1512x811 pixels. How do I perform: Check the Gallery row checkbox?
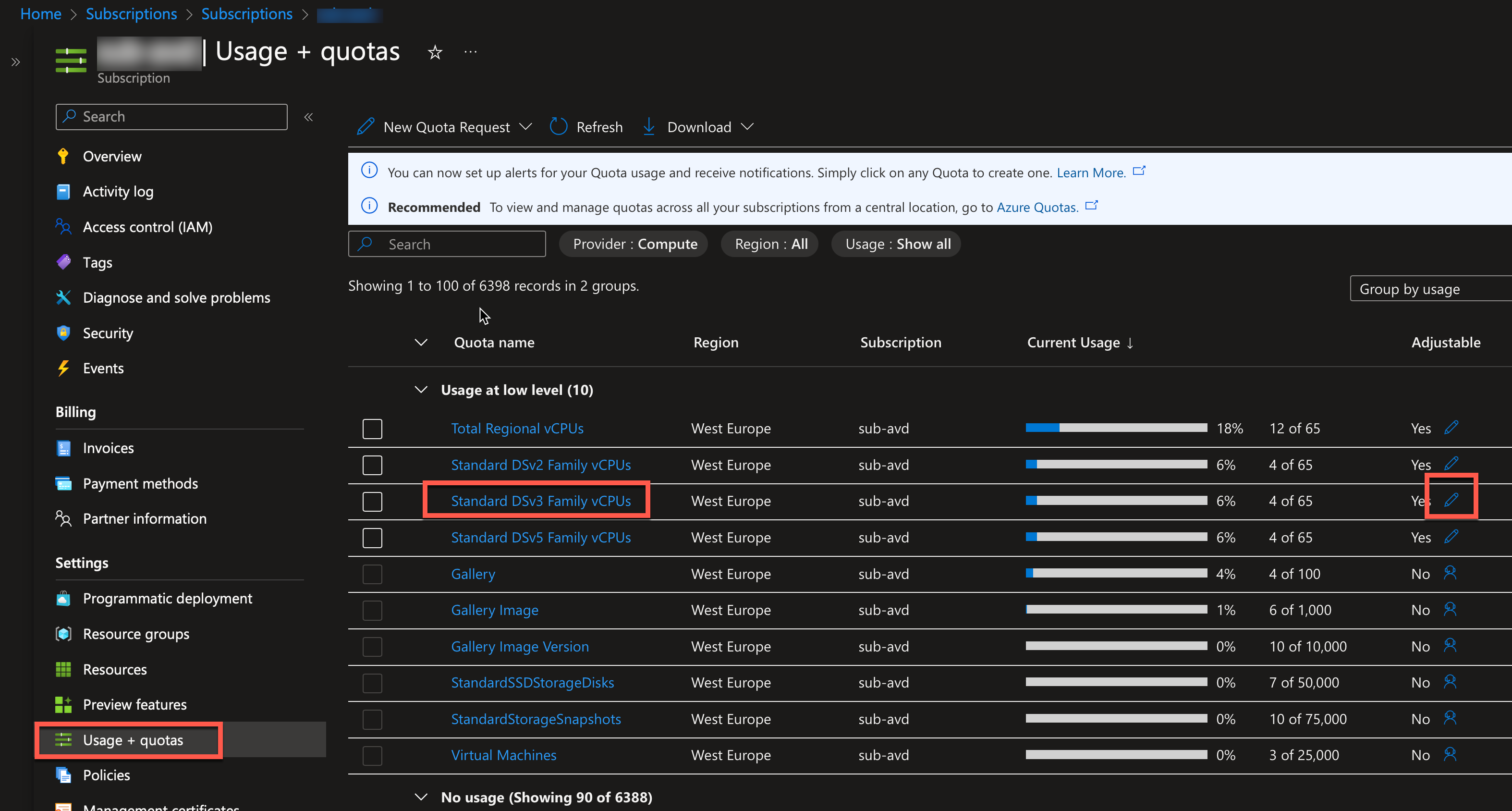click(x=372, y=574)
